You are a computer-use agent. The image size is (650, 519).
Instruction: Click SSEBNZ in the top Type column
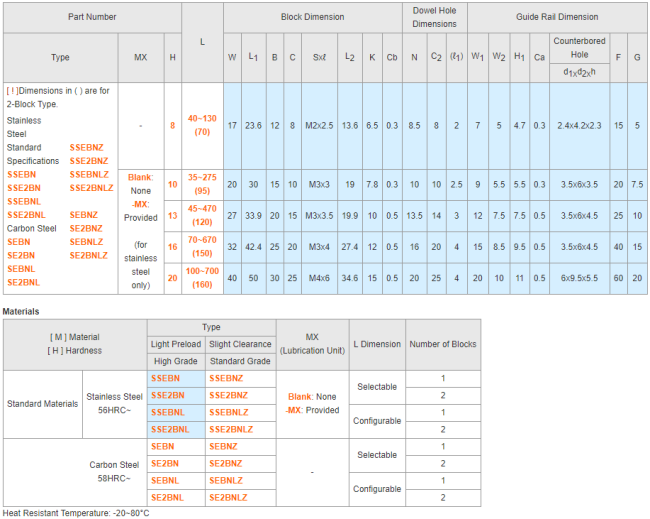pyautogui.click(x=89, y=147)
